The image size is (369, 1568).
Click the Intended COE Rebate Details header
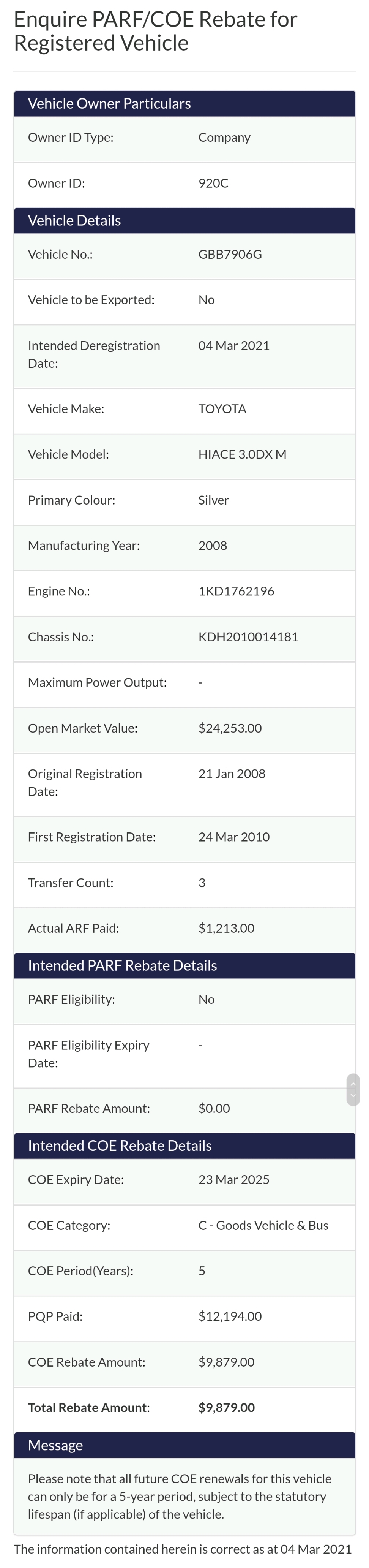[120, 1146]
